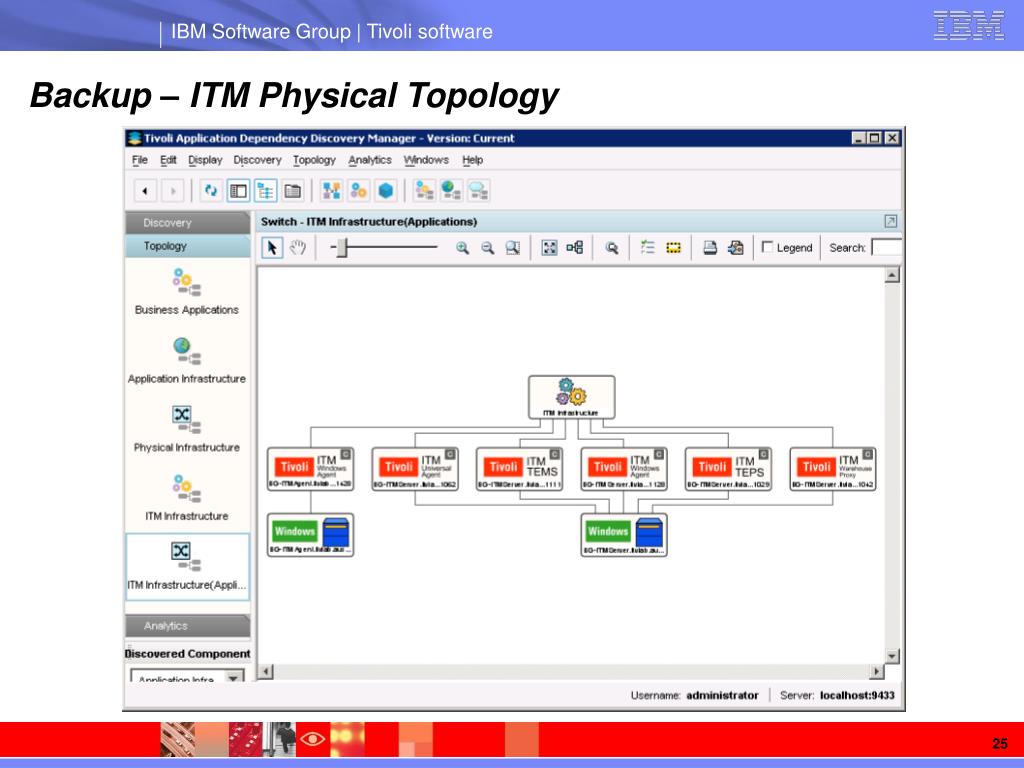Toggle the side panel layout icon
Image resolution: width=1024 pixels, height=768 pixels.
click(238, 191)
